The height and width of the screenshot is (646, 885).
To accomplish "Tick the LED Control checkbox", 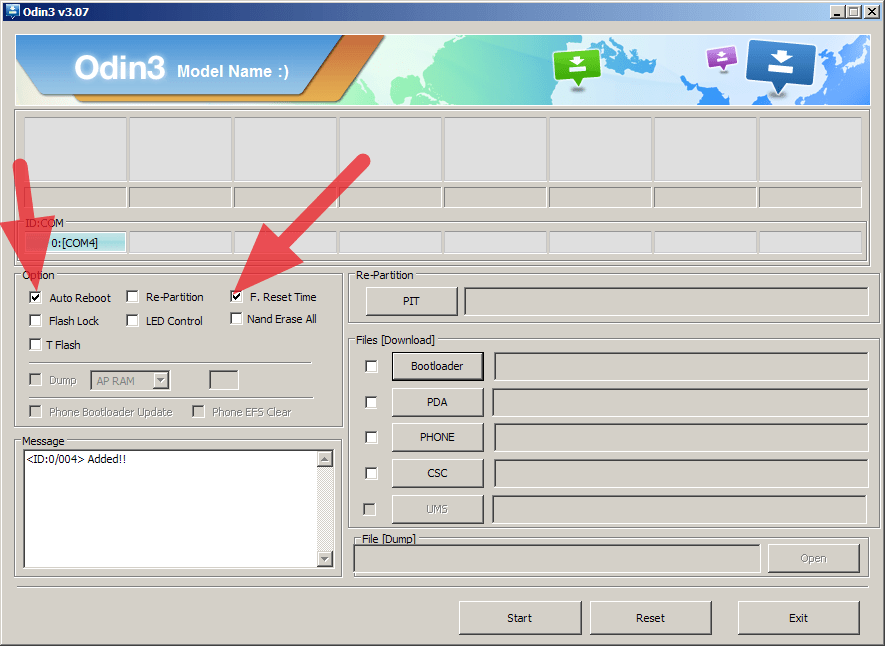I will click(133, 320).
